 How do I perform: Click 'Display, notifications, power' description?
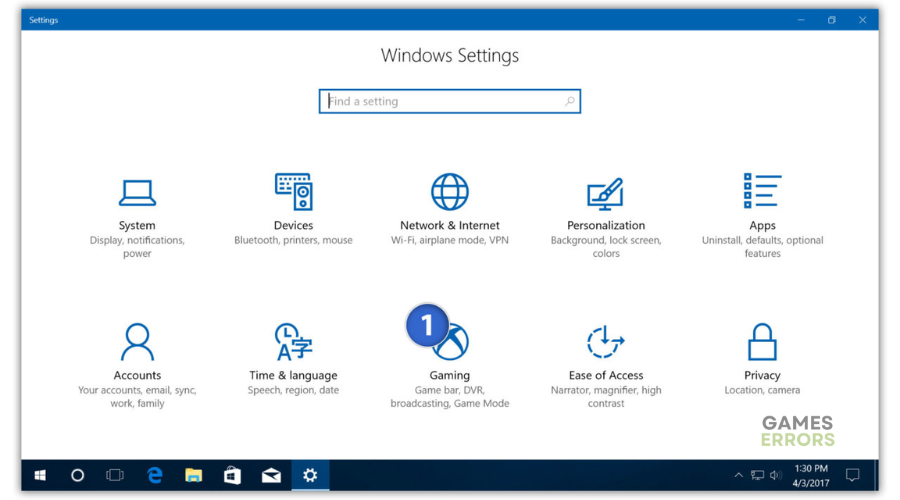[x=137, y=247]
